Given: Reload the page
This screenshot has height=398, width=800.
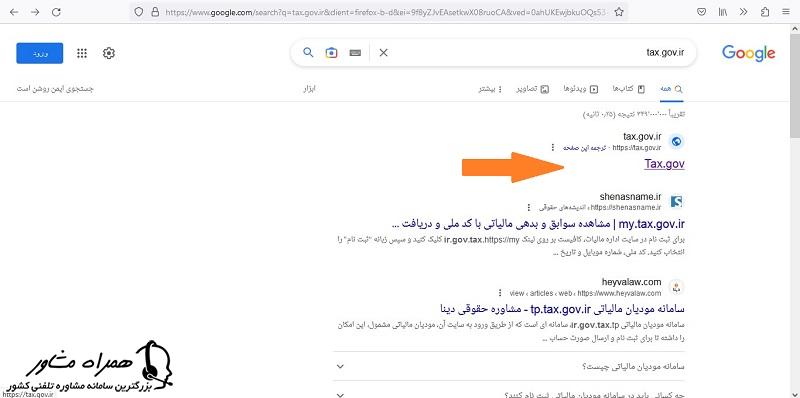Looking at the screenshot, I should tap(57, 12).
